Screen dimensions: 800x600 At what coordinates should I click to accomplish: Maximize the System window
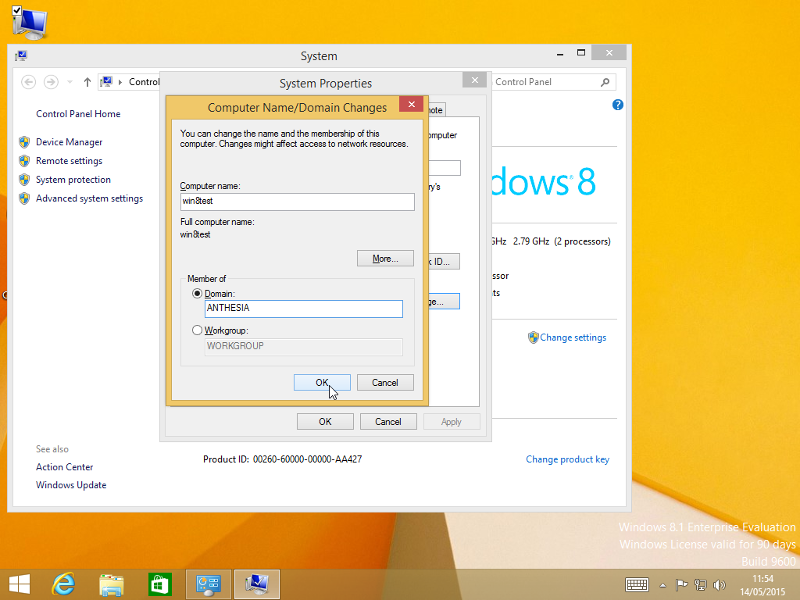(581, 53)
